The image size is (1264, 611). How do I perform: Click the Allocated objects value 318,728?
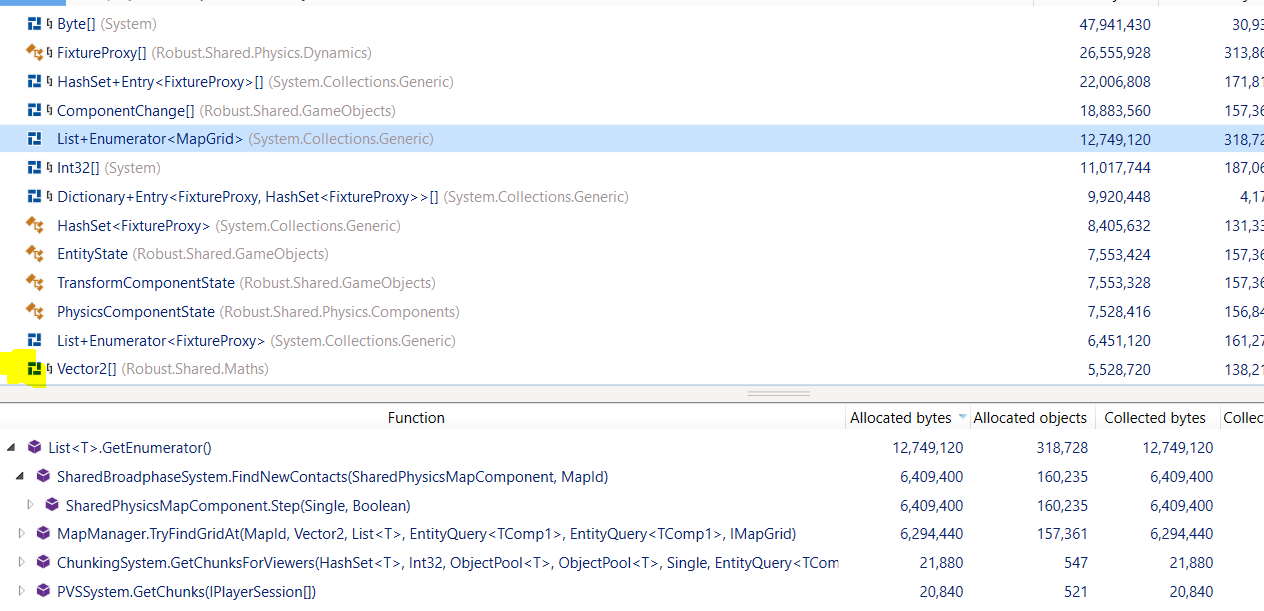click(x=1062, y=448)
